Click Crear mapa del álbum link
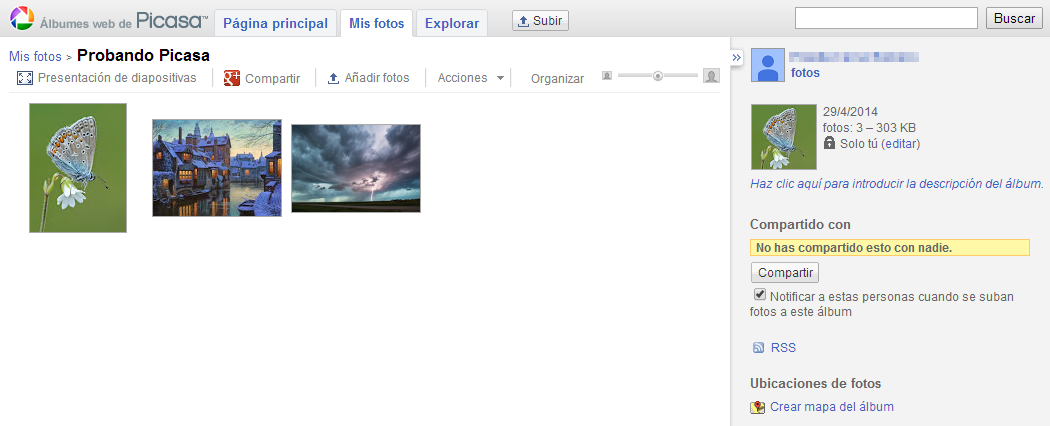Viewport: 1050px width, 426px height. point(832,407)
